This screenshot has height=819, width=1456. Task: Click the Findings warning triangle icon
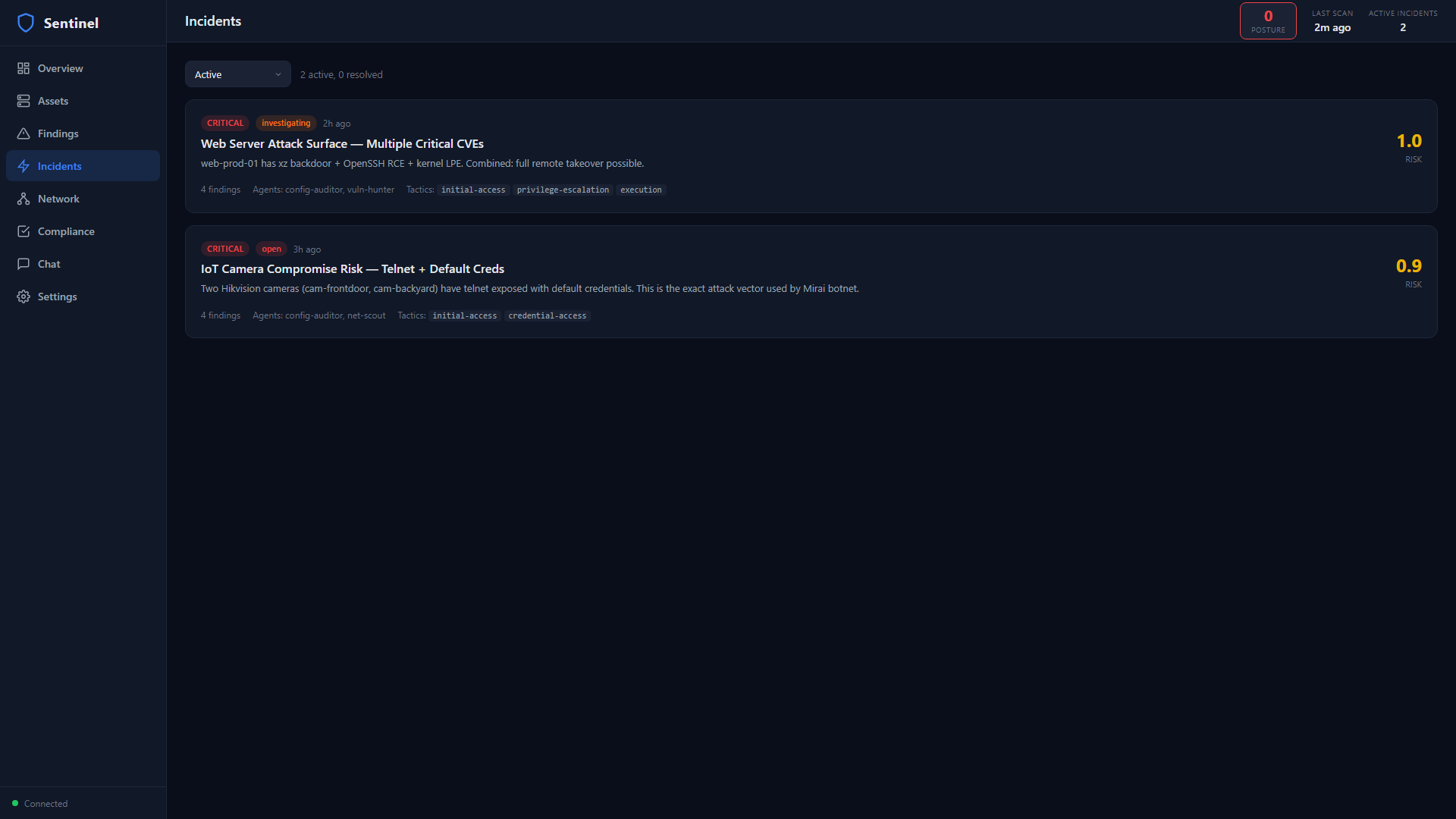pos(24,133)
